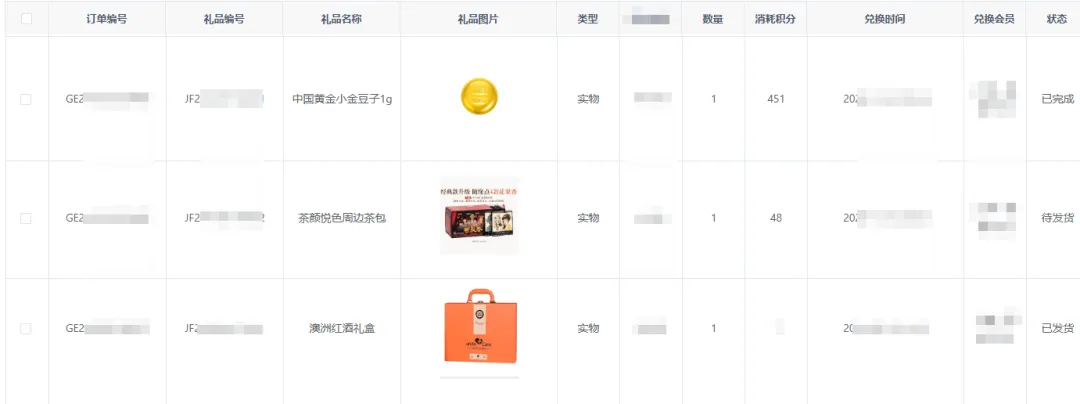
Task: Click the 礼品名称 column header
Action: (x=341, y=19)
